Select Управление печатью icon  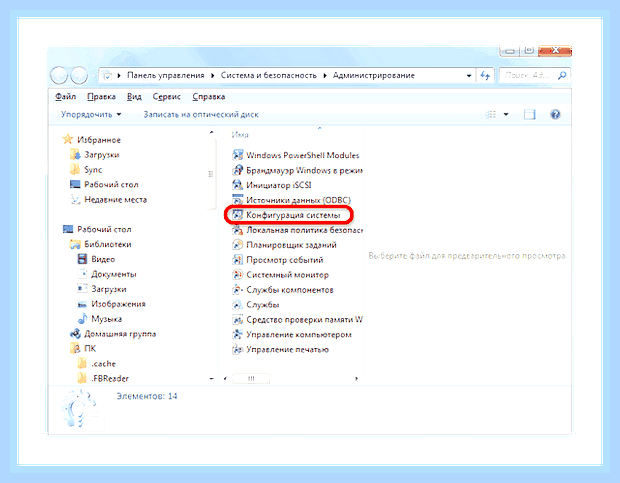point(237,349)
